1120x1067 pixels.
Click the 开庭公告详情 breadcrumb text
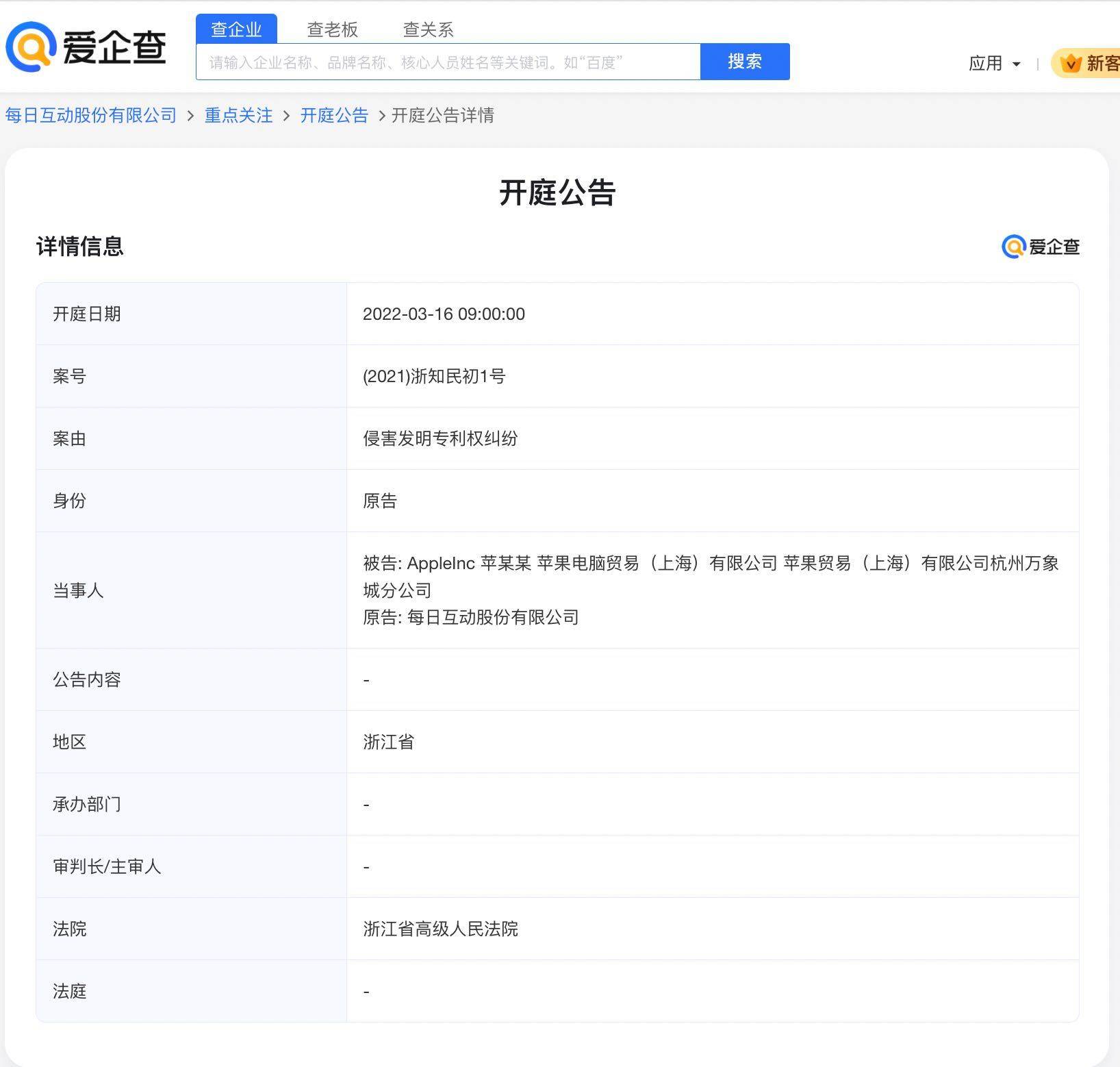pyautogui.click(x=442, y=115)
